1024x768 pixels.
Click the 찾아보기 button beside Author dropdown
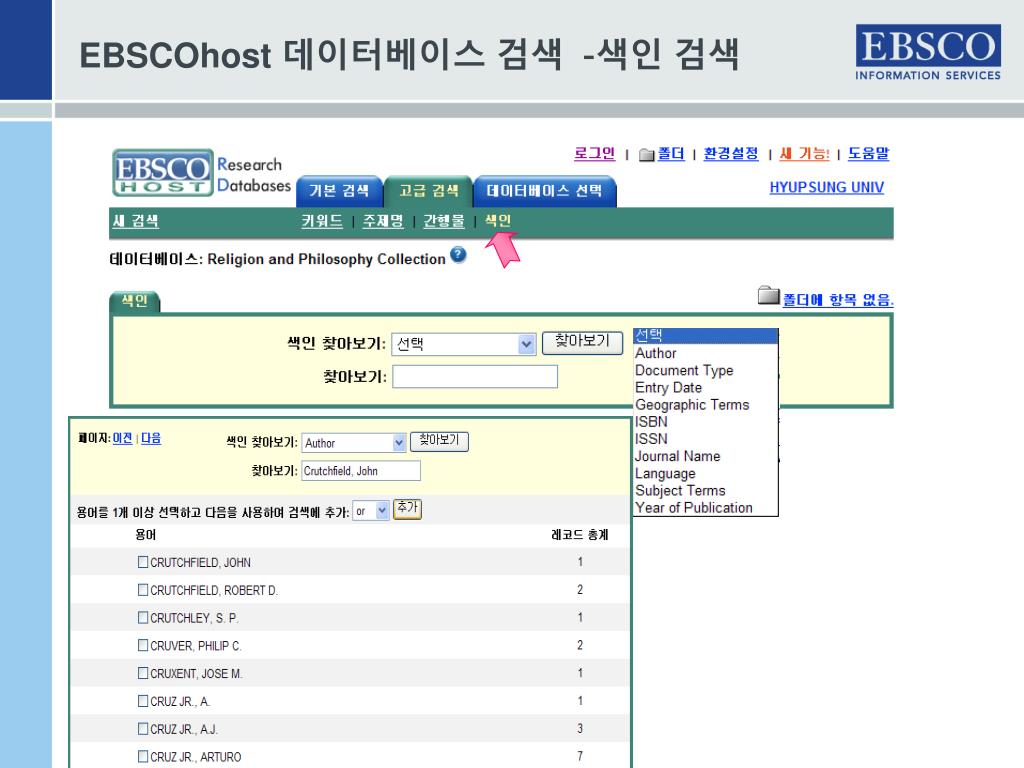click(439, 441)
